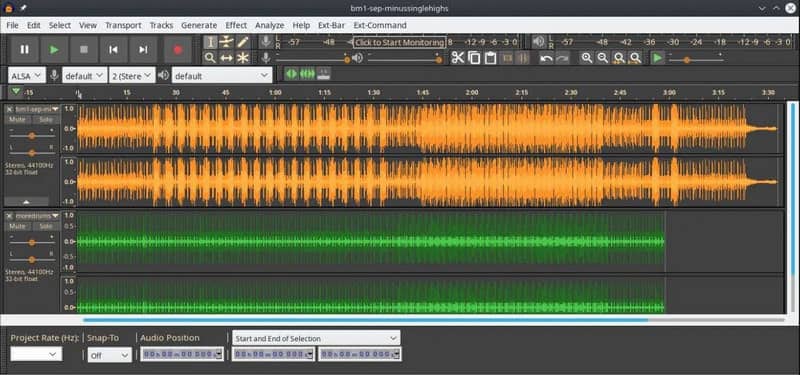Open the Edit menu
Image resolution: width=800 pixels, height=375 pixels.
(x=34, y=25)
